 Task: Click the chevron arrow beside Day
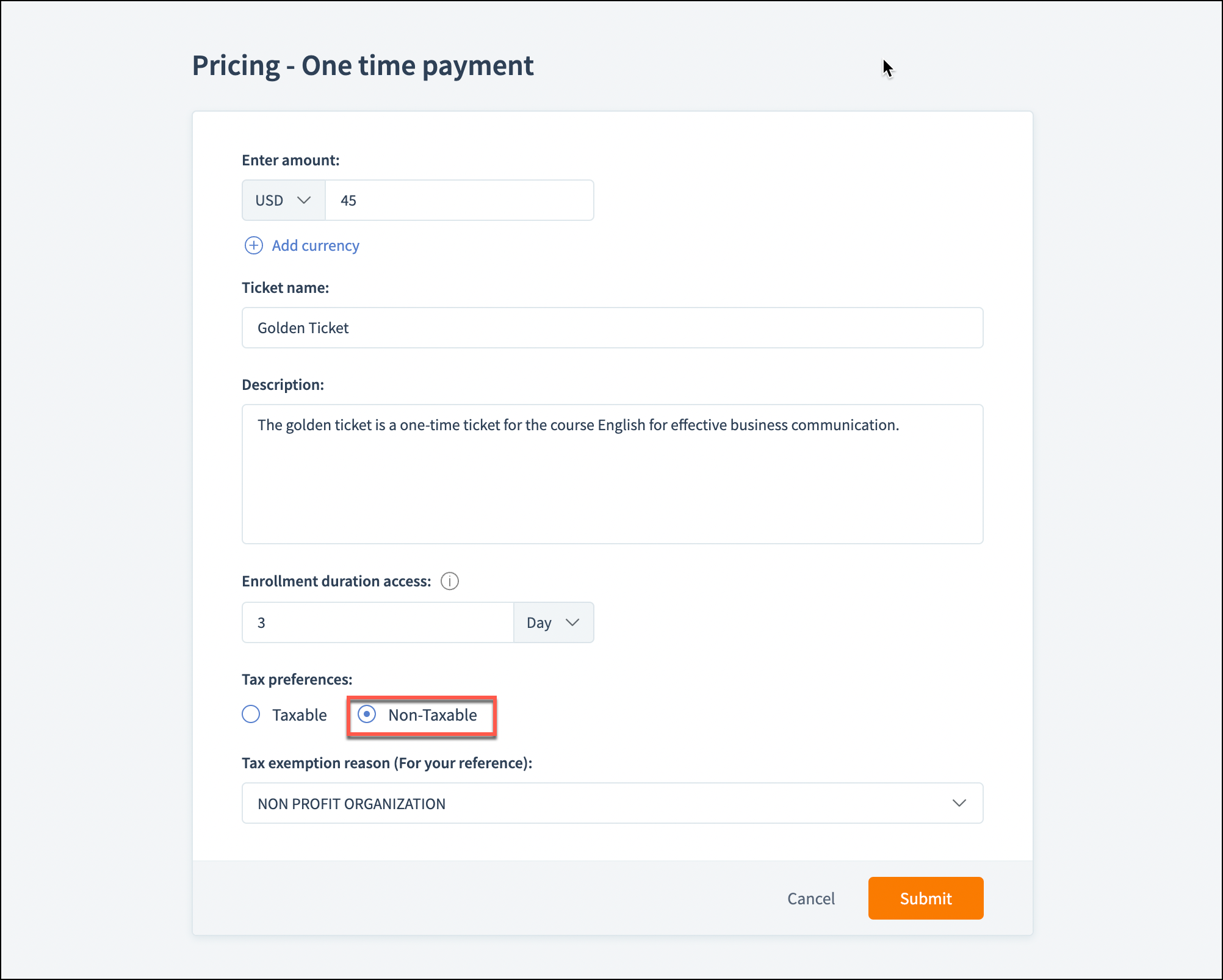click(572, 622)
